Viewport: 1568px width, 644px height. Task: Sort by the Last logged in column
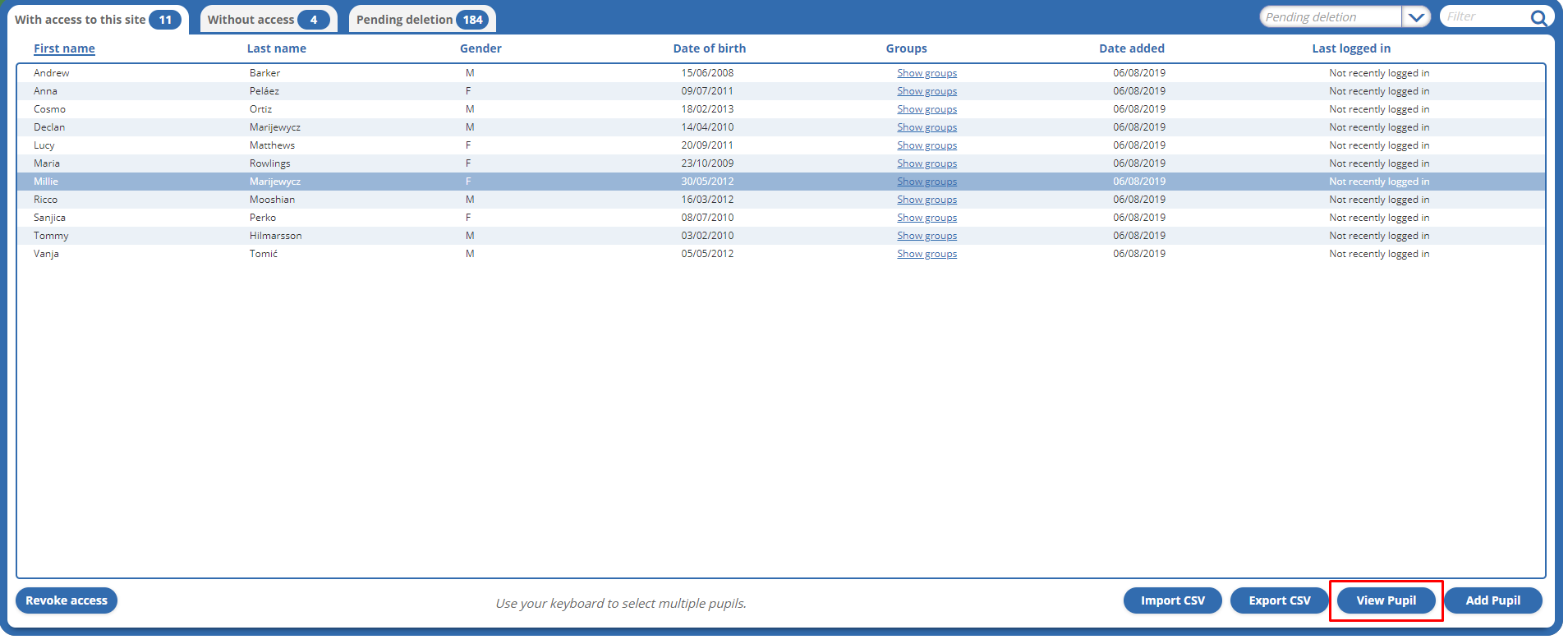click(x=1350, y=48)
